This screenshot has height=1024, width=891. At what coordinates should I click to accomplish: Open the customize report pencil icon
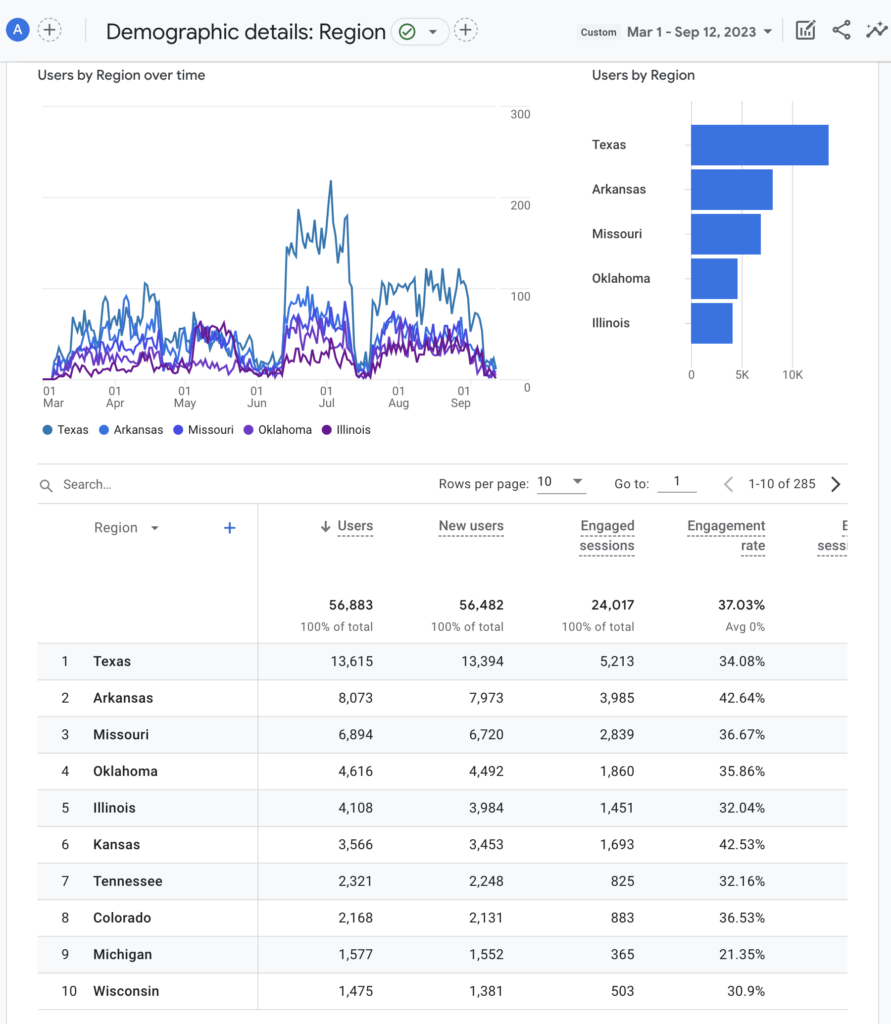pos(805,31)
